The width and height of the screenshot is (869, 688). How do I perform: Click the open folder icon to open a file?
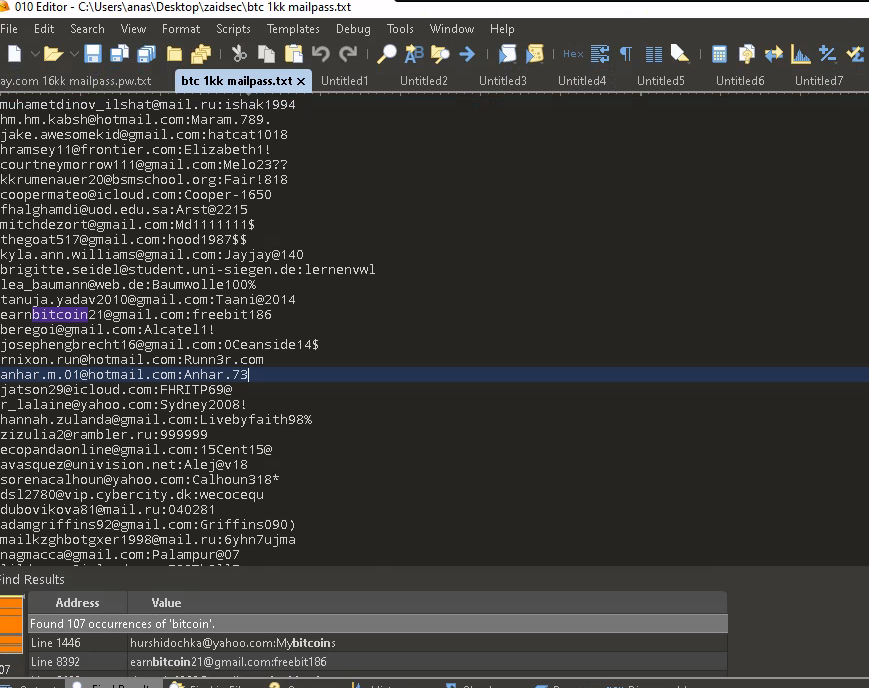coord(53,54)
